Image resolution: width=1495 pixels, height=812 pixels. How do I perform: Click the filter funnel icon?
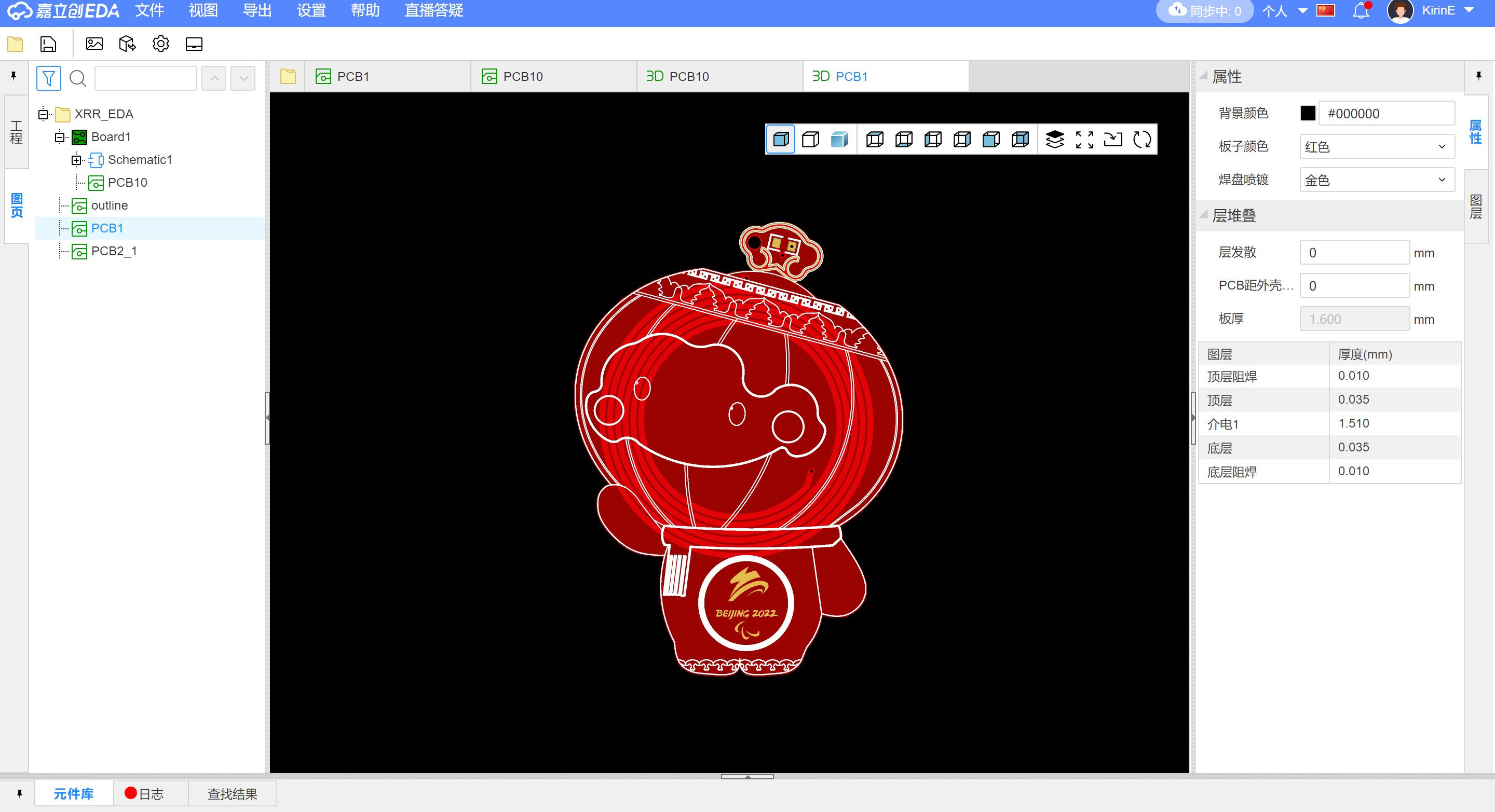coord(49,78)
